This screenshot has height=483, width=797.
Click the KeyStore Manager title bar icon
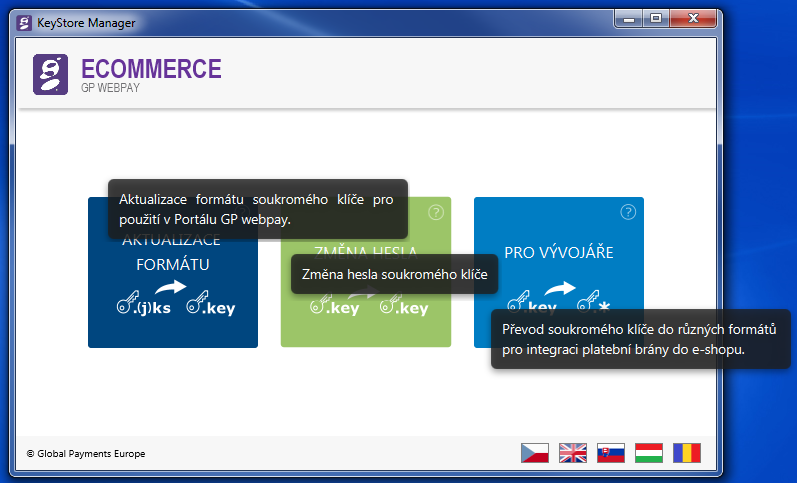[x=24, y=23]
